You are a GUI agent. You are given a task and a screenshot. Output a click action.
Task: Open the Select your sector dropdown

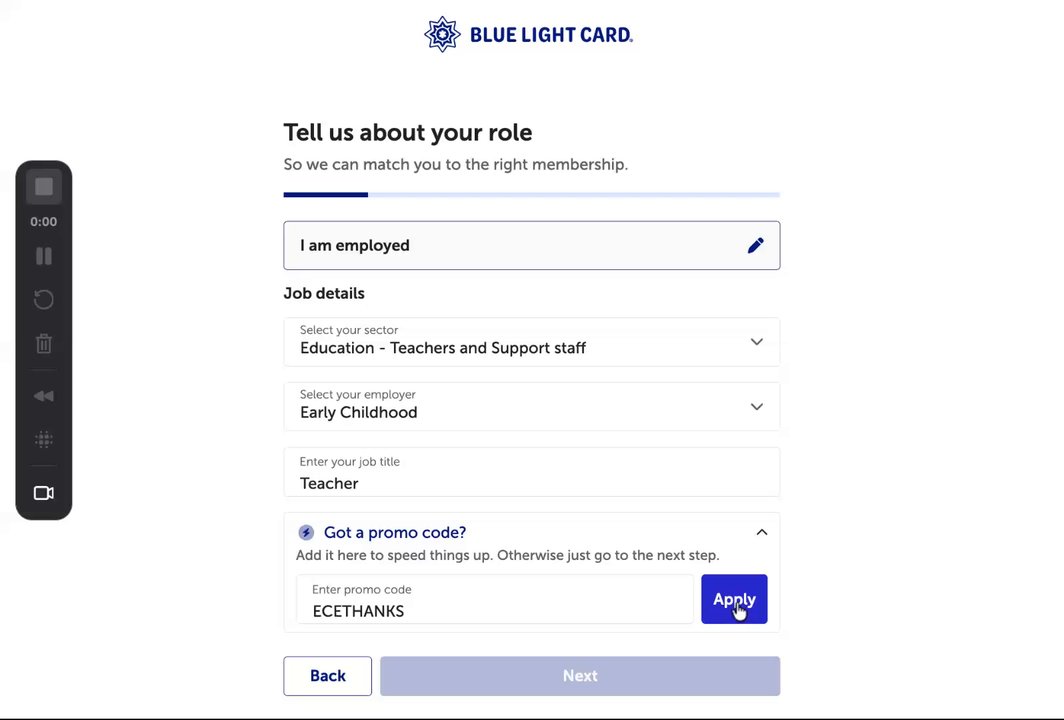(x=532, y=342)
